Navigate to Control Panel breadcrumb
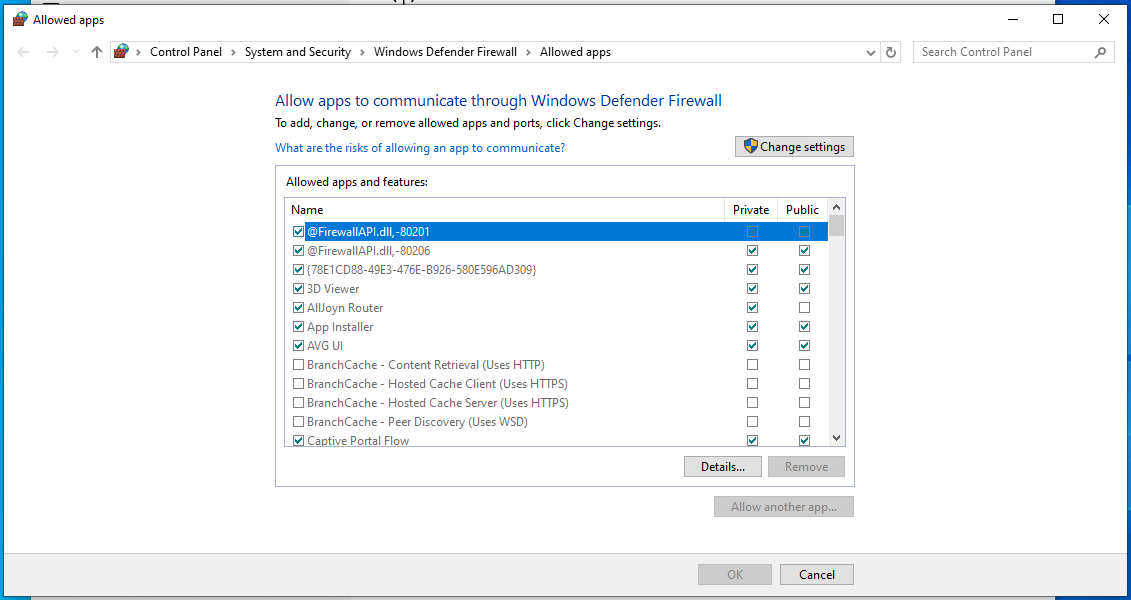This screenshot has height=600, width=1131. (186, 52)
